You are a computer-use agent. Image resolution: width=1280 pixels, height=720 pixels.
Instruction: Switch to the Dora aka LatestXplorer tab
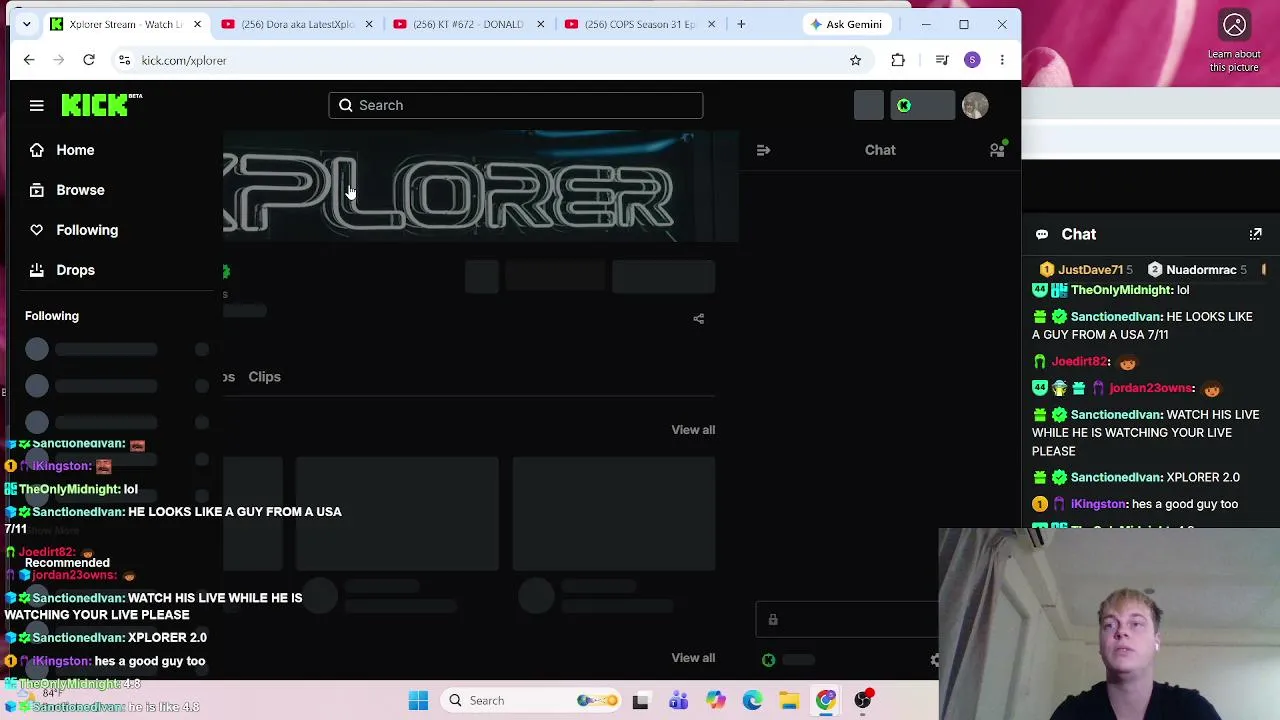click(x=298, y=24)
